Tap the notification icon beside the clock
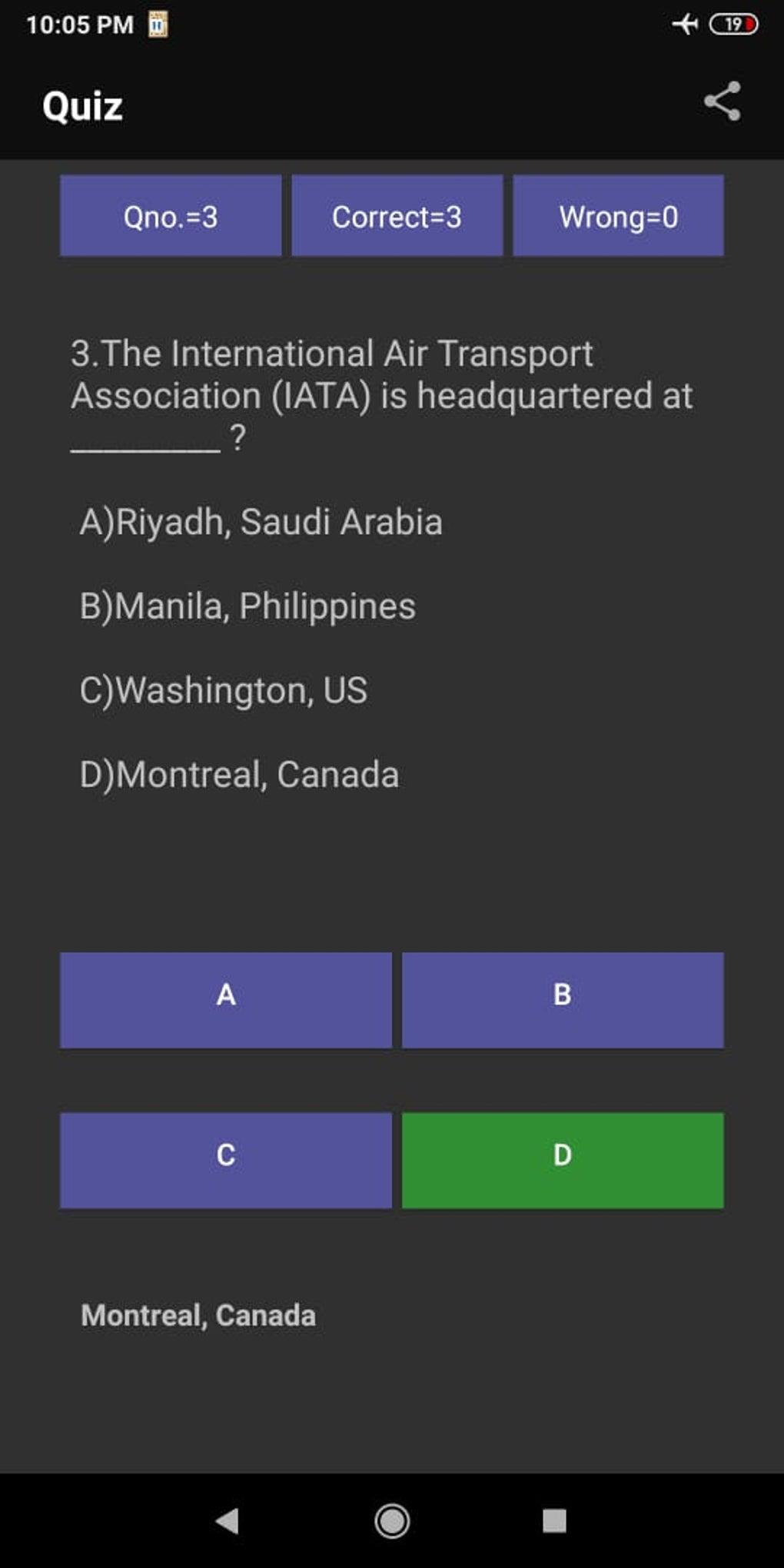The image size is (784, 1568). [158, 25]
